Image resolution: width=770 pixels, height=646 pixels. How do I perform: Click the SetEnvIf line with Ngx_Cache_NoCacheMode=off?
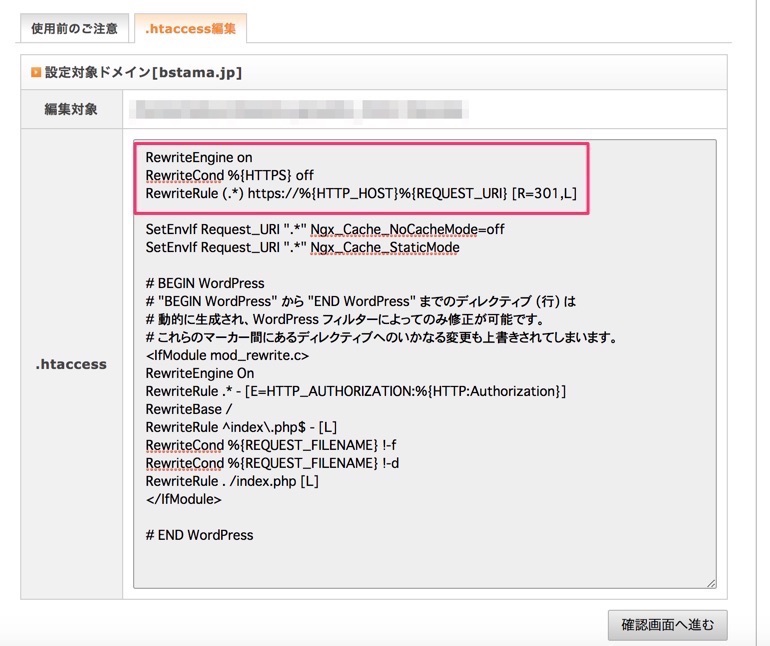pos(325,229)
